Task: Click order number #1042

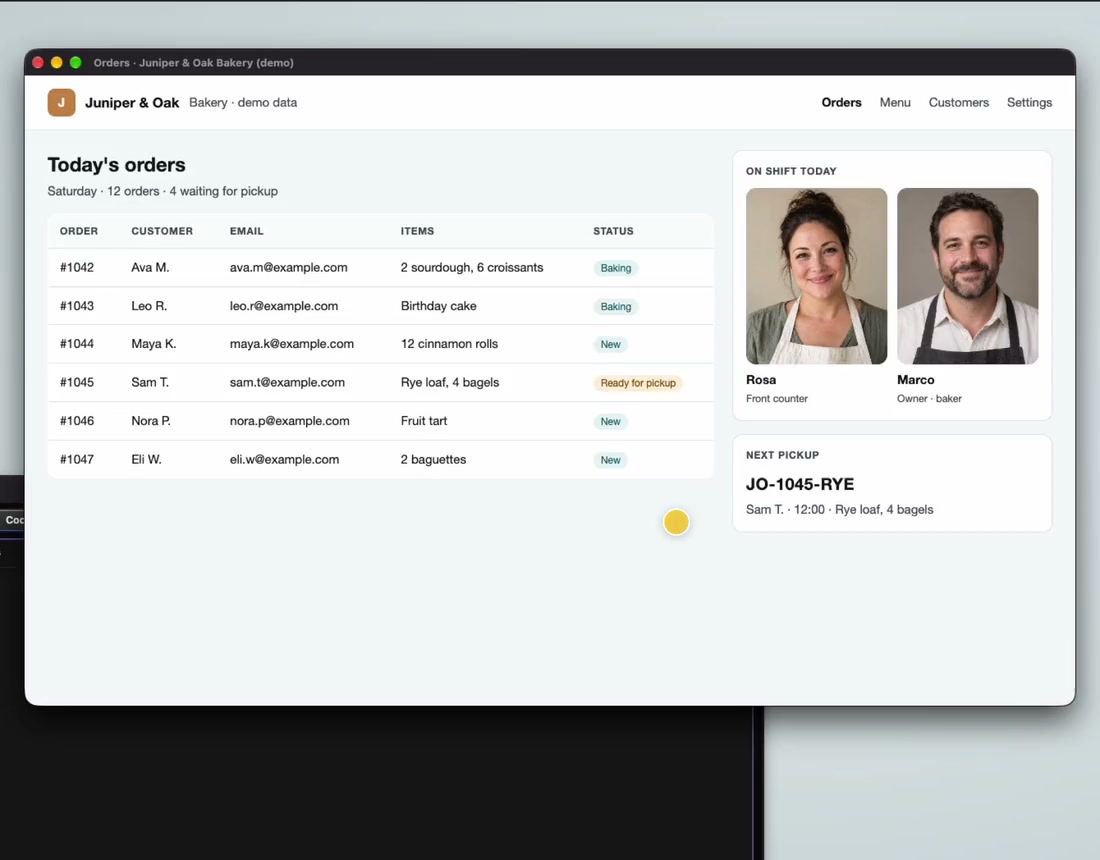Action: (x=76, y=267)
